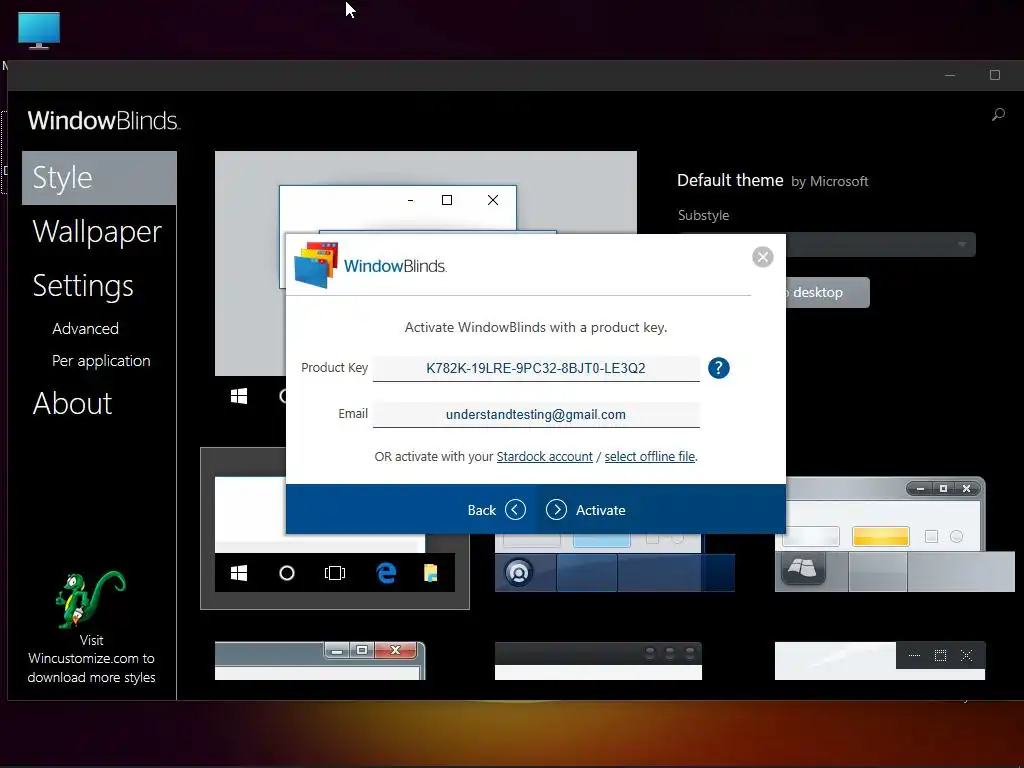
Task: Open Per application settings
Action: click(x=101, y=361)
